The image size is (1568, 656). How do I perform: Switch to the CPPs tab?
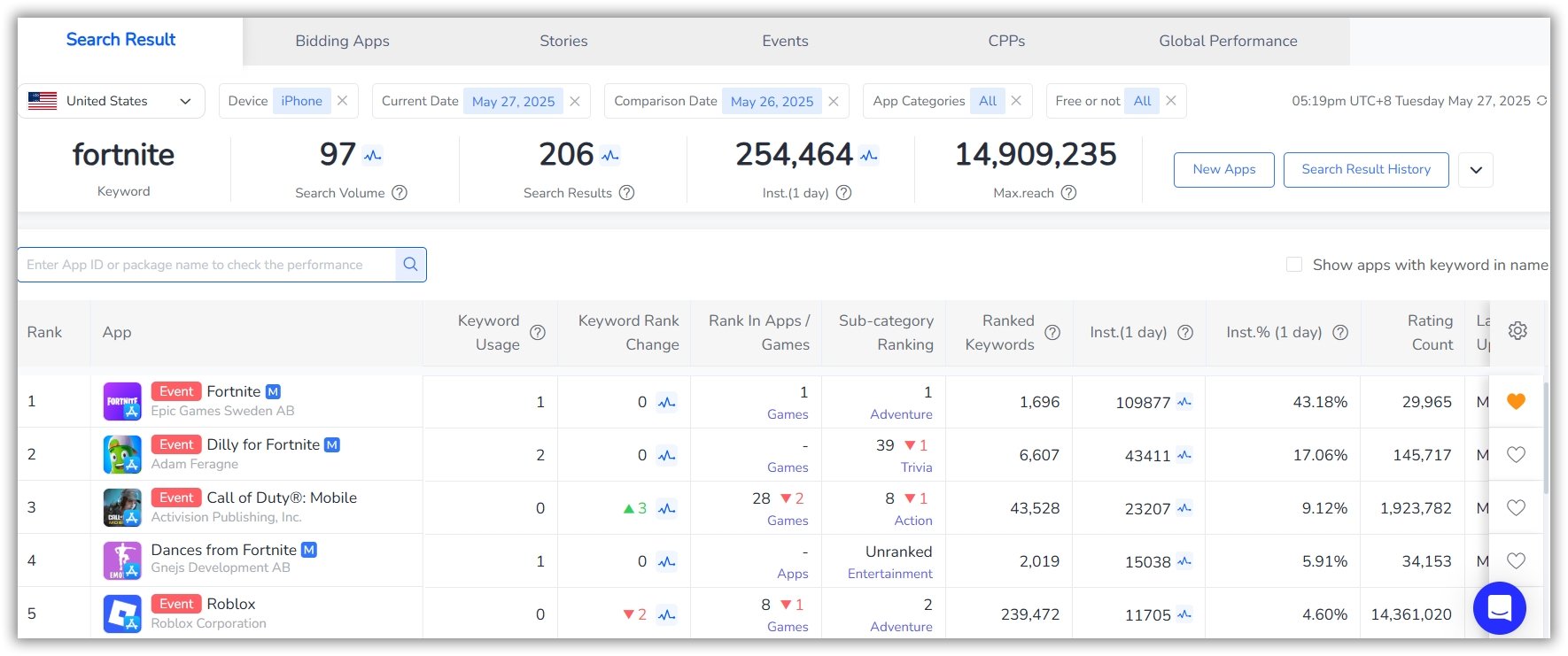point(1006,41)
